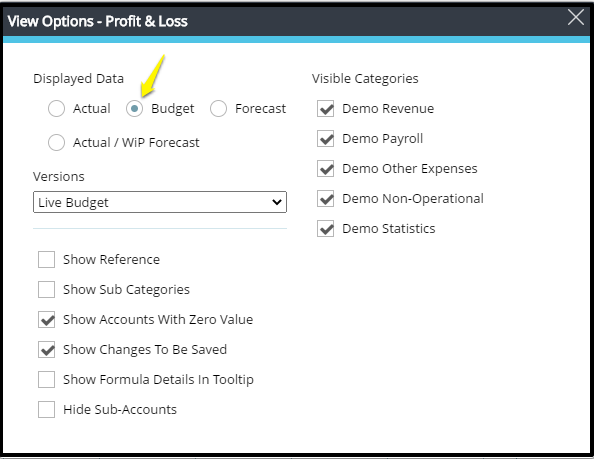Check the Hide Sub-Accounts box

[x=47, y=409]
